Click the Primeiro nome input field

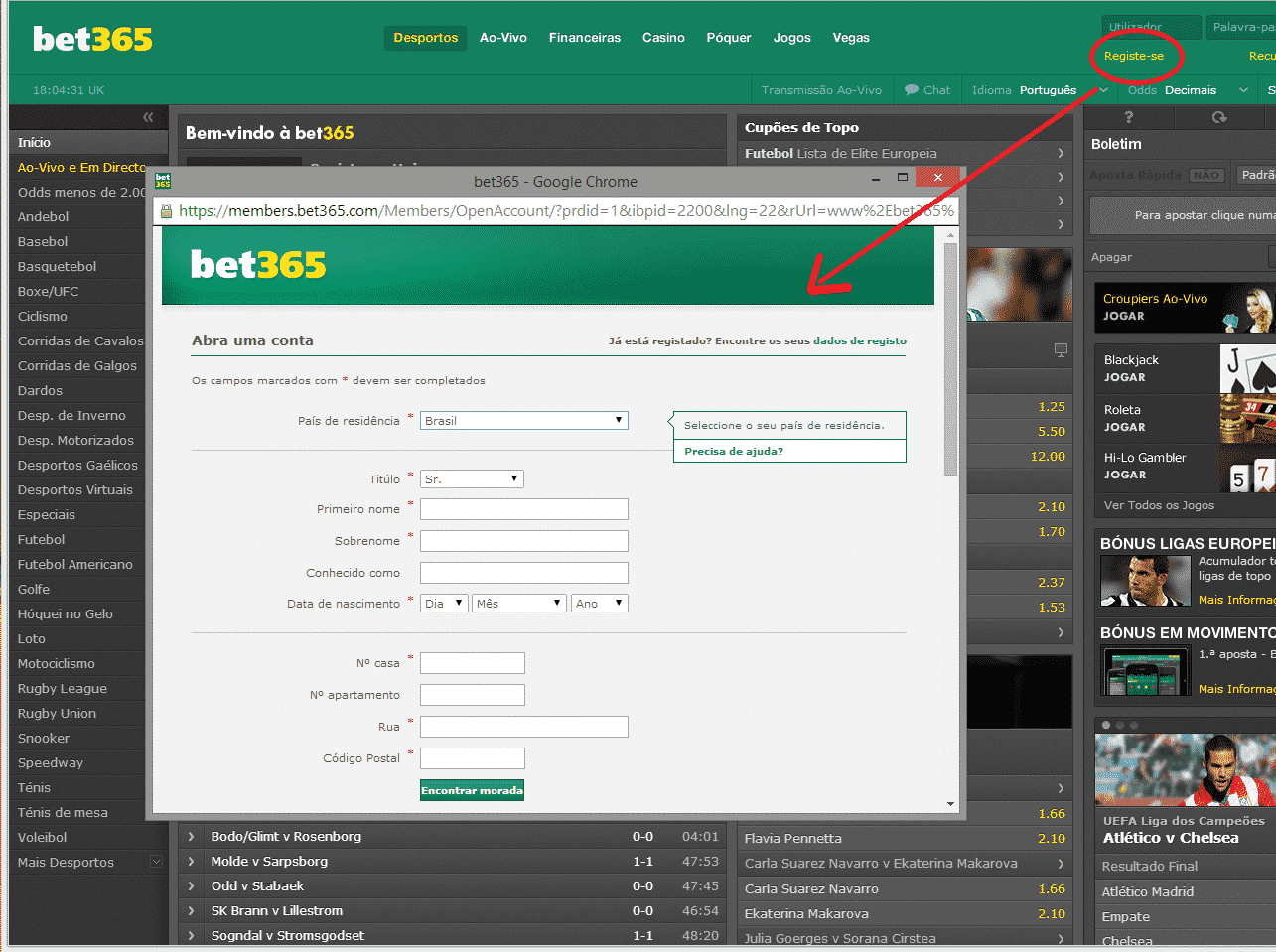[x=523, y=509]
